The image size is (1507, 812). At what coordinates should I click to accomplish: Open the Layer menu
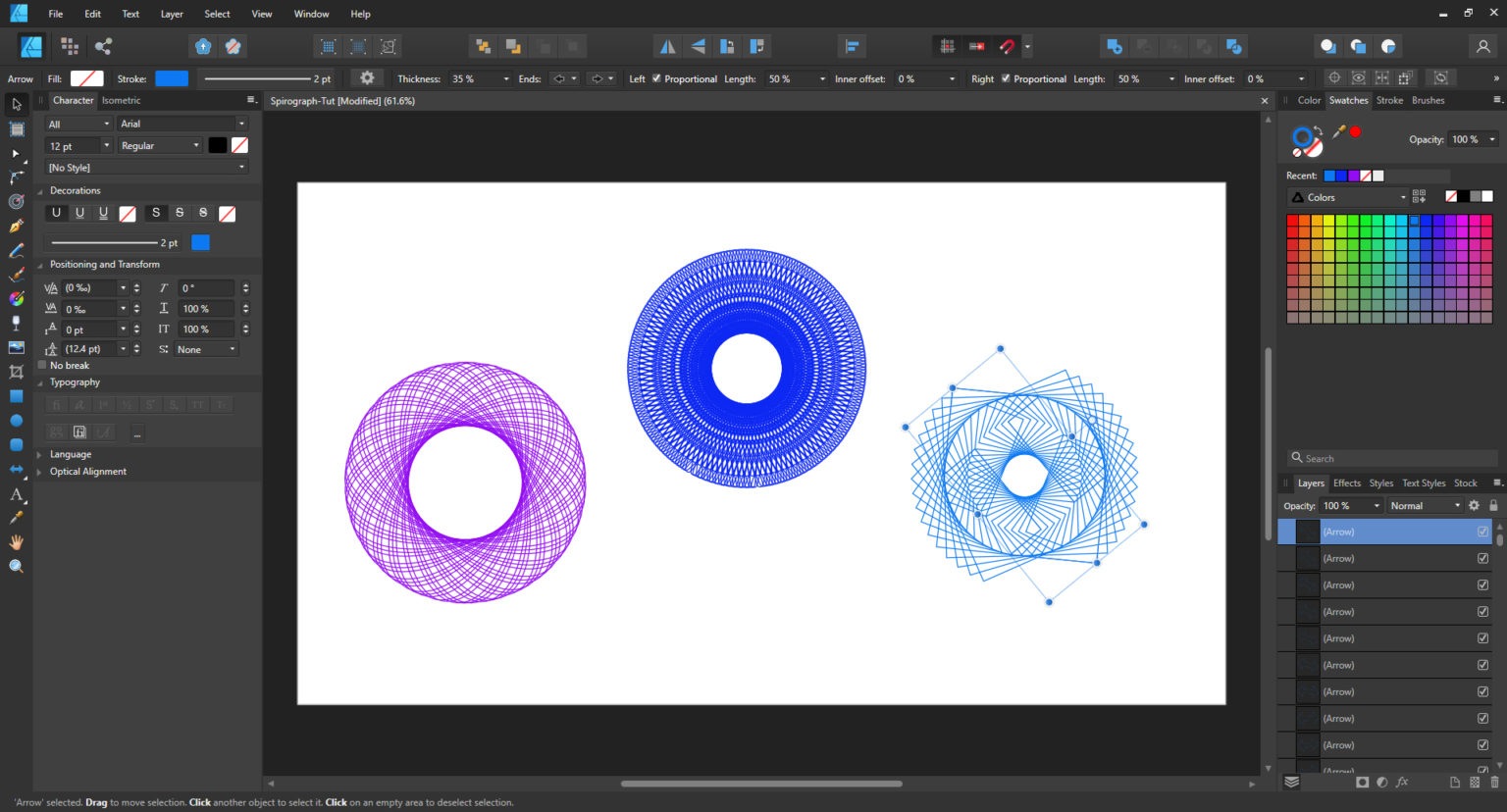[x=172, y=14]
